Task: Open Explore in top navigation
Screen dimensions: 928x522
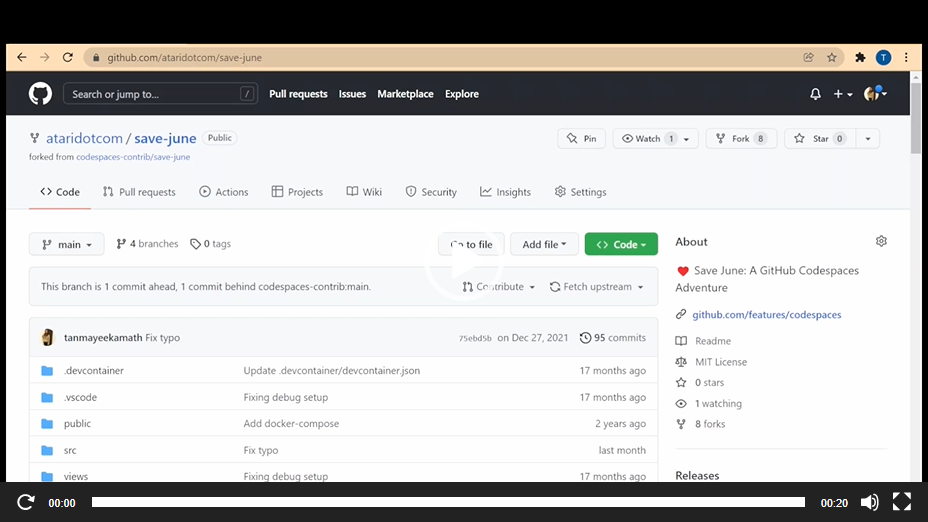Action: point(462,94)
